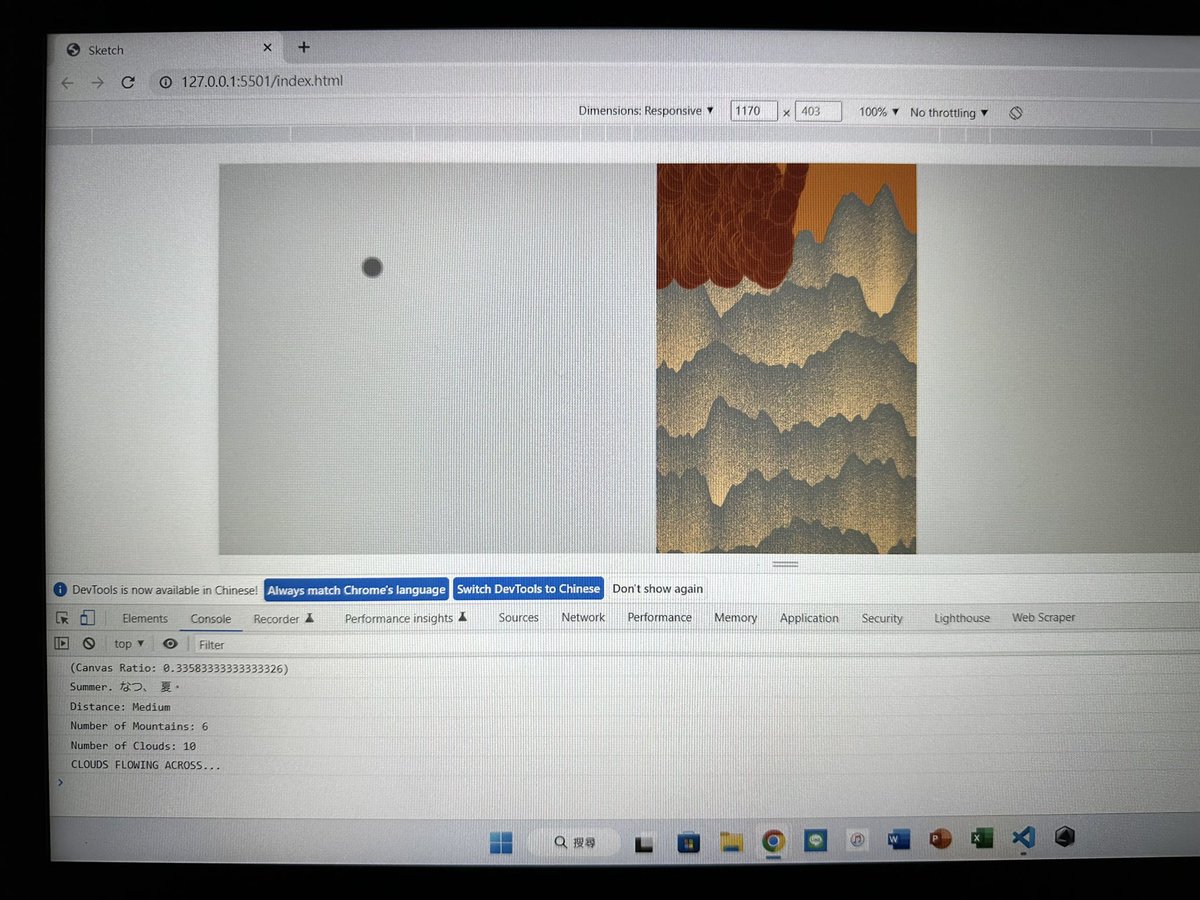
Task: Click the browser forward arrow
Action: [x=97, y=83]
